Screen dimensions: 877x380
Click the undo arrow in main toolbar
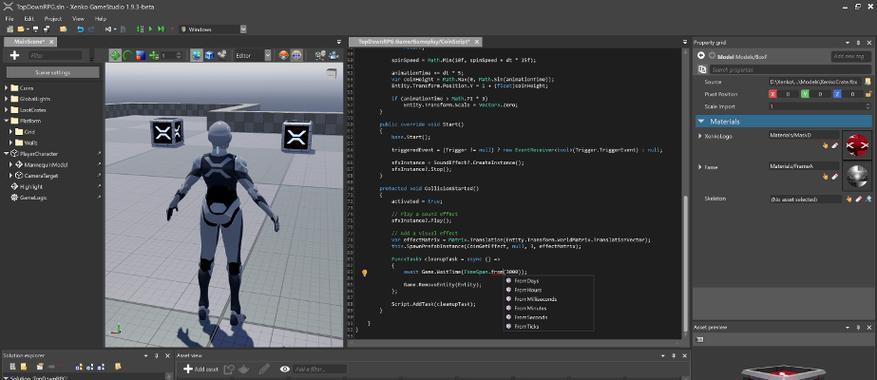coord(81,29)
